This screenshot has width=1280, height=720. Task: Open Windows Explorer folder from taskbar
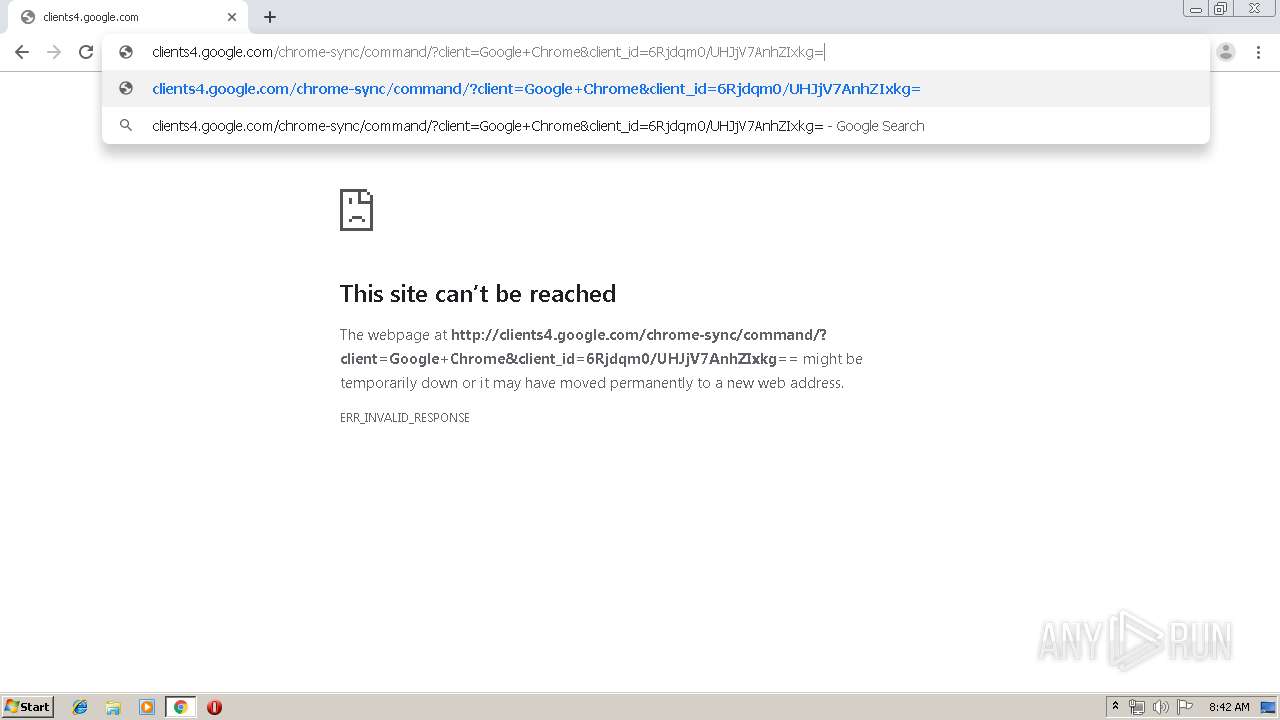tap(113, 707)
